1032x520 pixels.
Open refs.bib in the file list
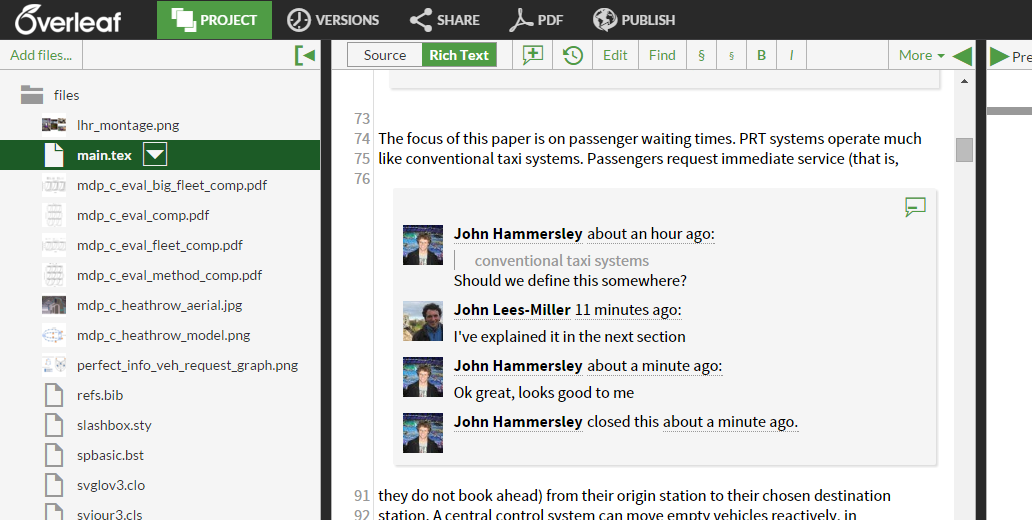(100, 395)
